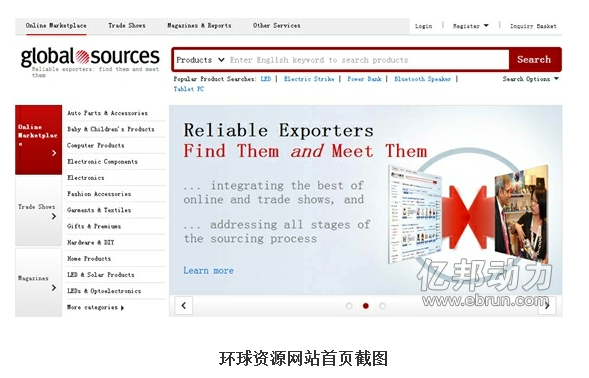Viewport: 589px width, 378px height.
Task: Expand Search Options dropdown
Action: tap(531, 79)
